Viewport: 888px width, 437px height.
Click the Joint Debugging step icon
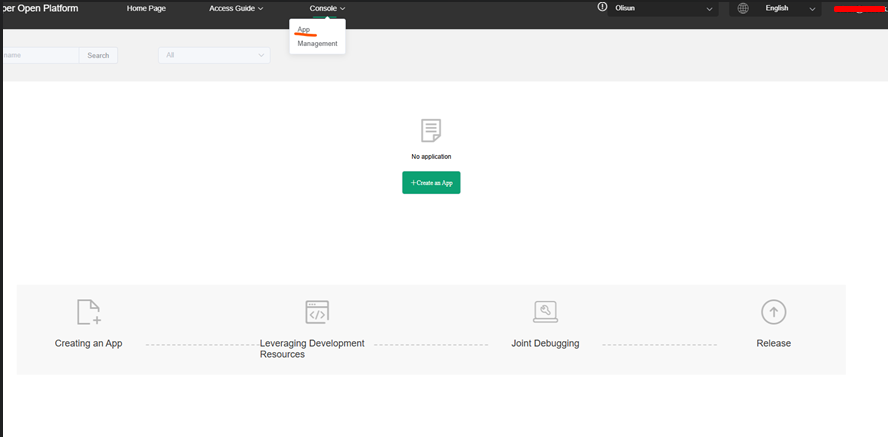pyautogui.click(x=545, y=312)
